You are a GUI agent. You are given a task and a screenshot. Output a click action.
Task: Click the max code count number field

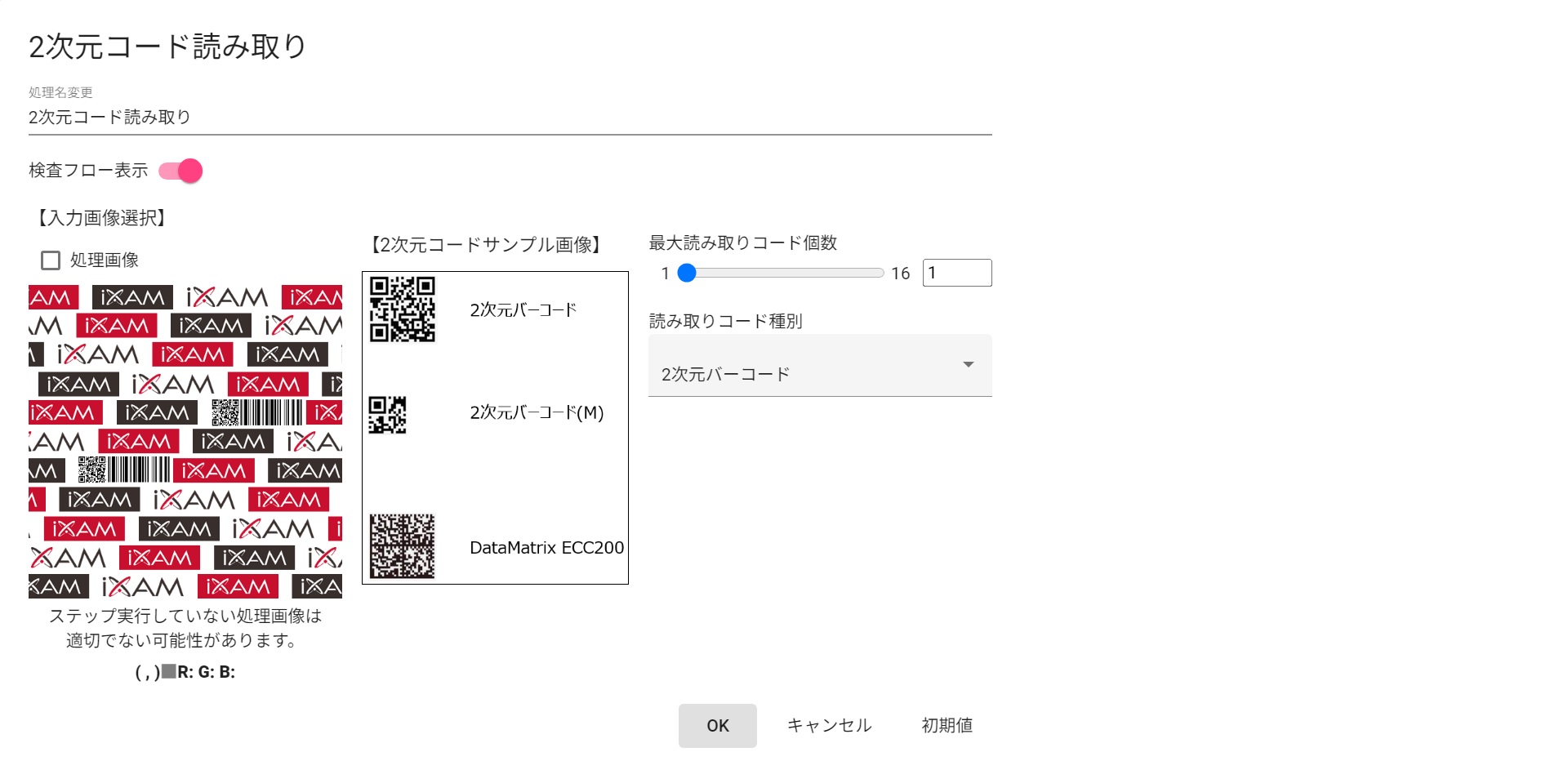956,273
